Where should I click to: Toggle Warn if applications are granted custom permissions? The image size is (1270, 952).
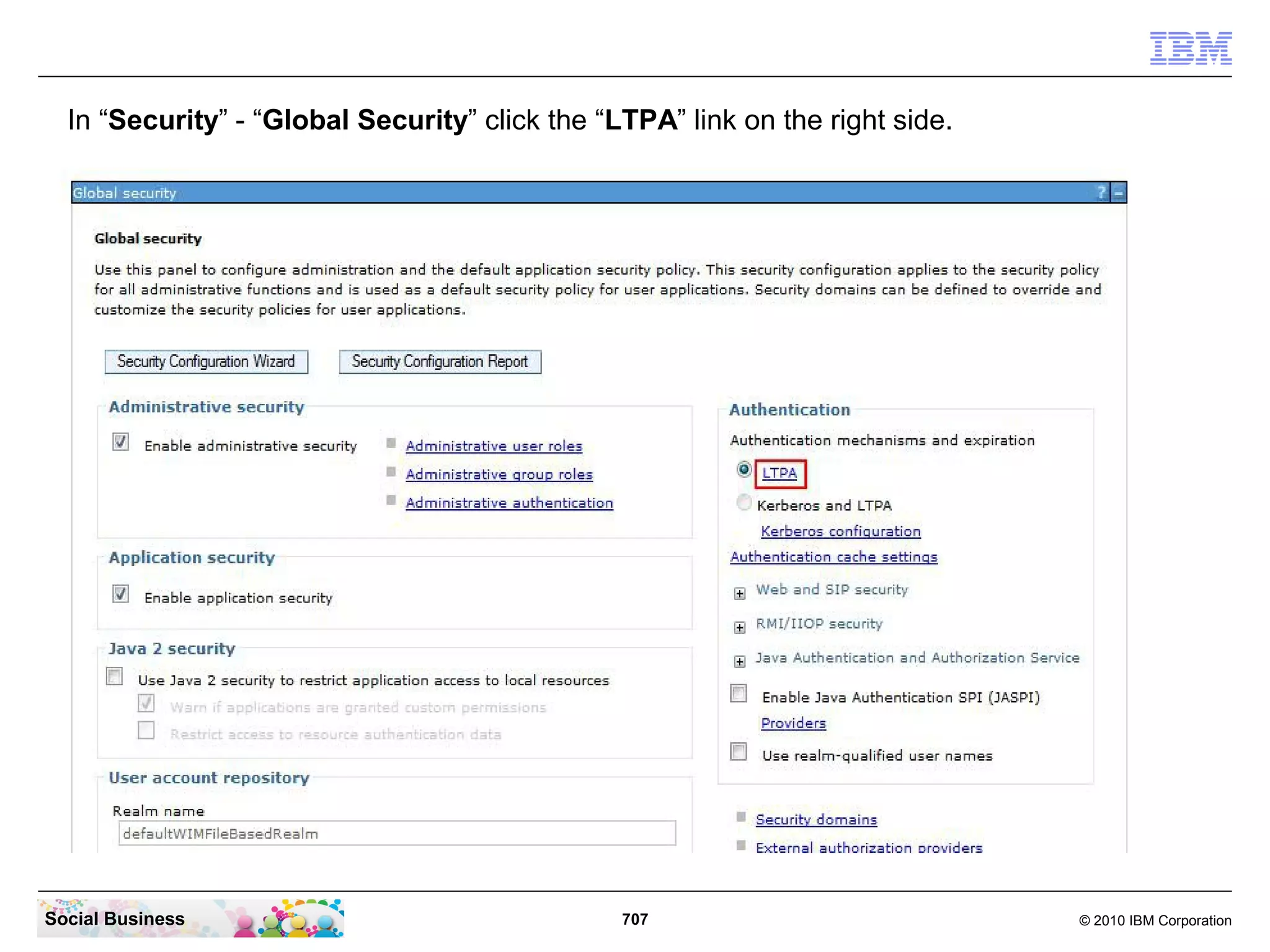point(146,703)
